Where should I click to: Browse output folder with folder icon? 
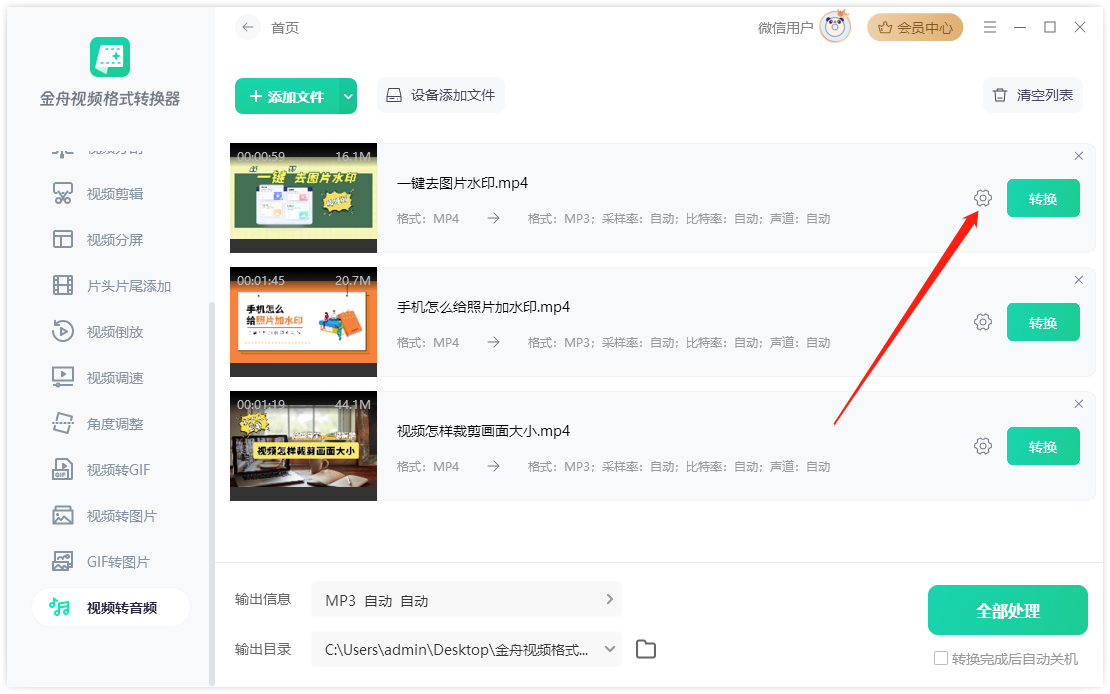click(645, 648)
